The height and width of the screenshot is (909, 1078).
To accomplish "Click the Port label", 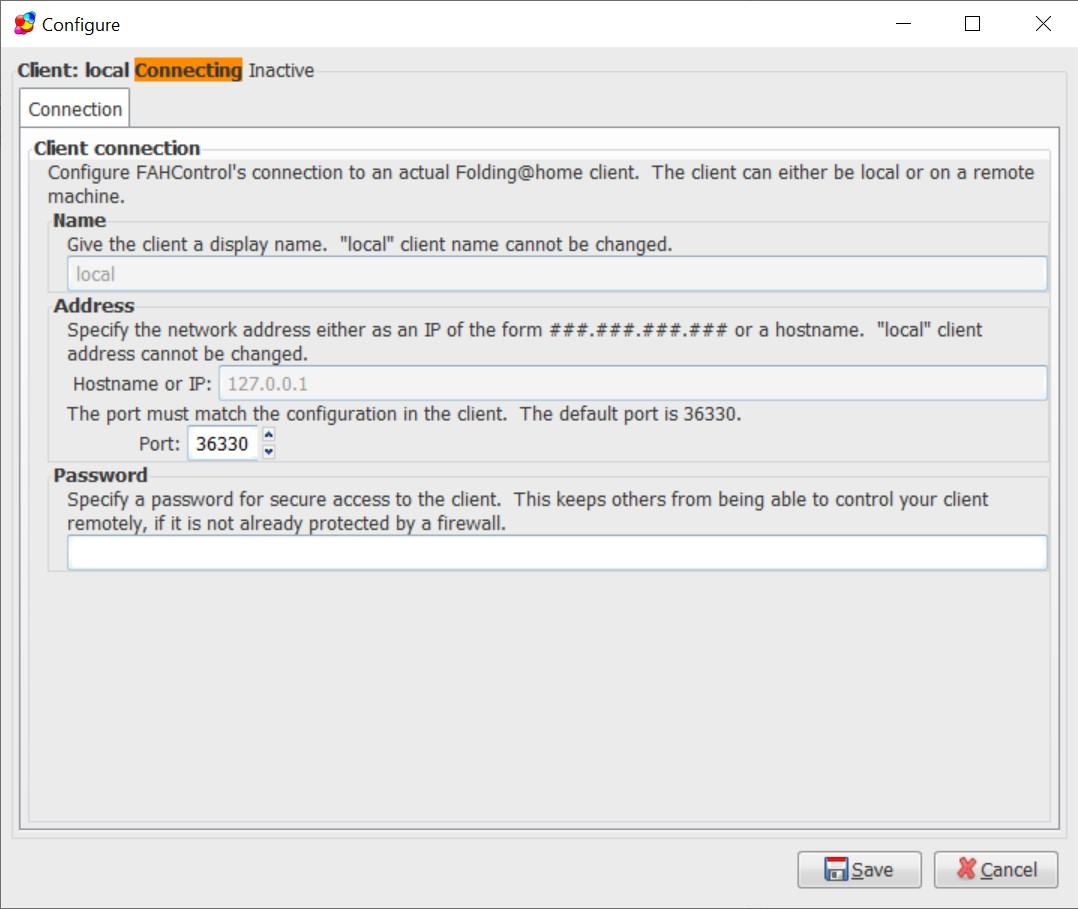I will click(160, 443).
